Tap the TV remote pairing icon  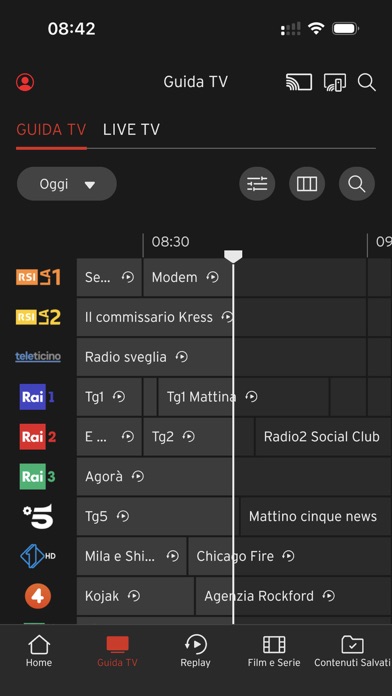point(335,83)
